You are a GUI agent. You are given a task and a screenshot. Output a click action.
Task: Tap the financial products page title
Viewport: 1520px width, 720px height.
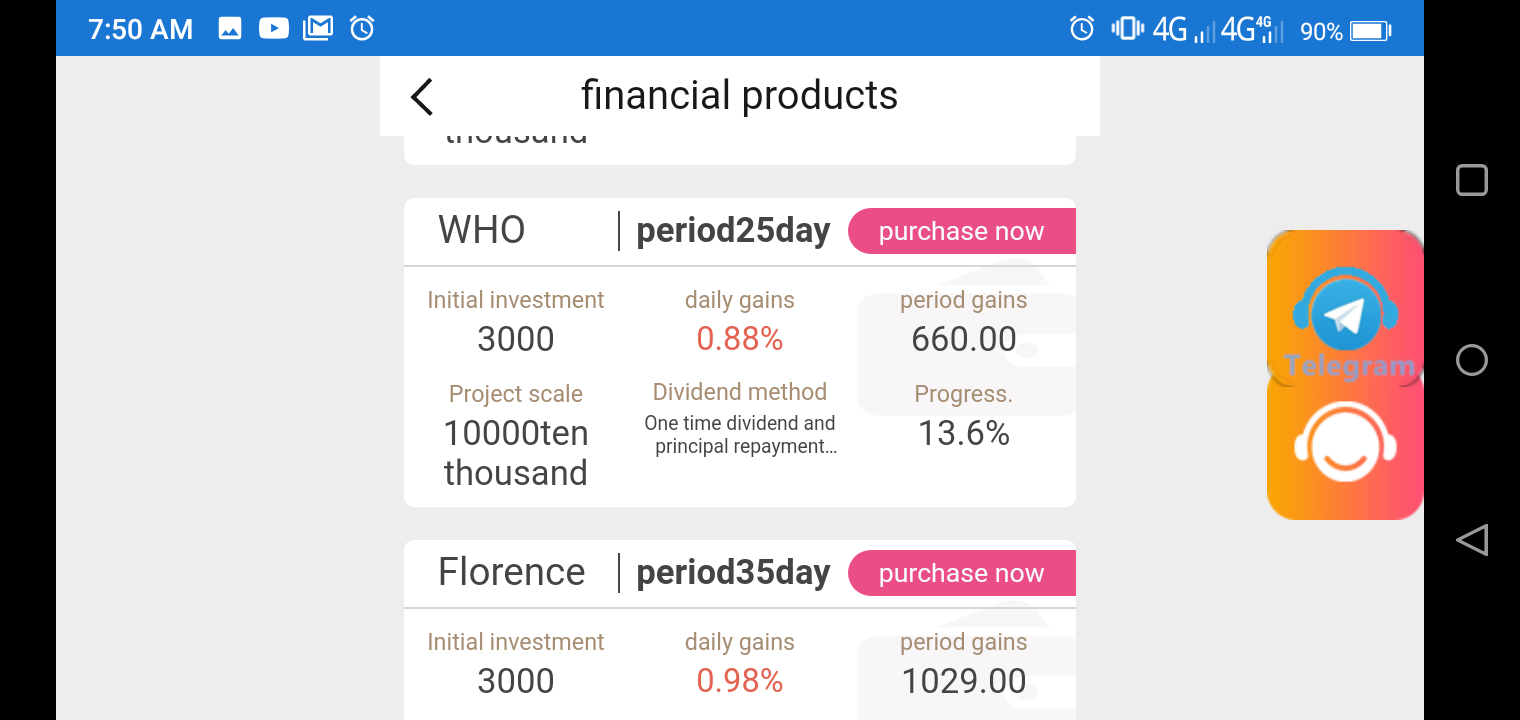coord(739,96)
